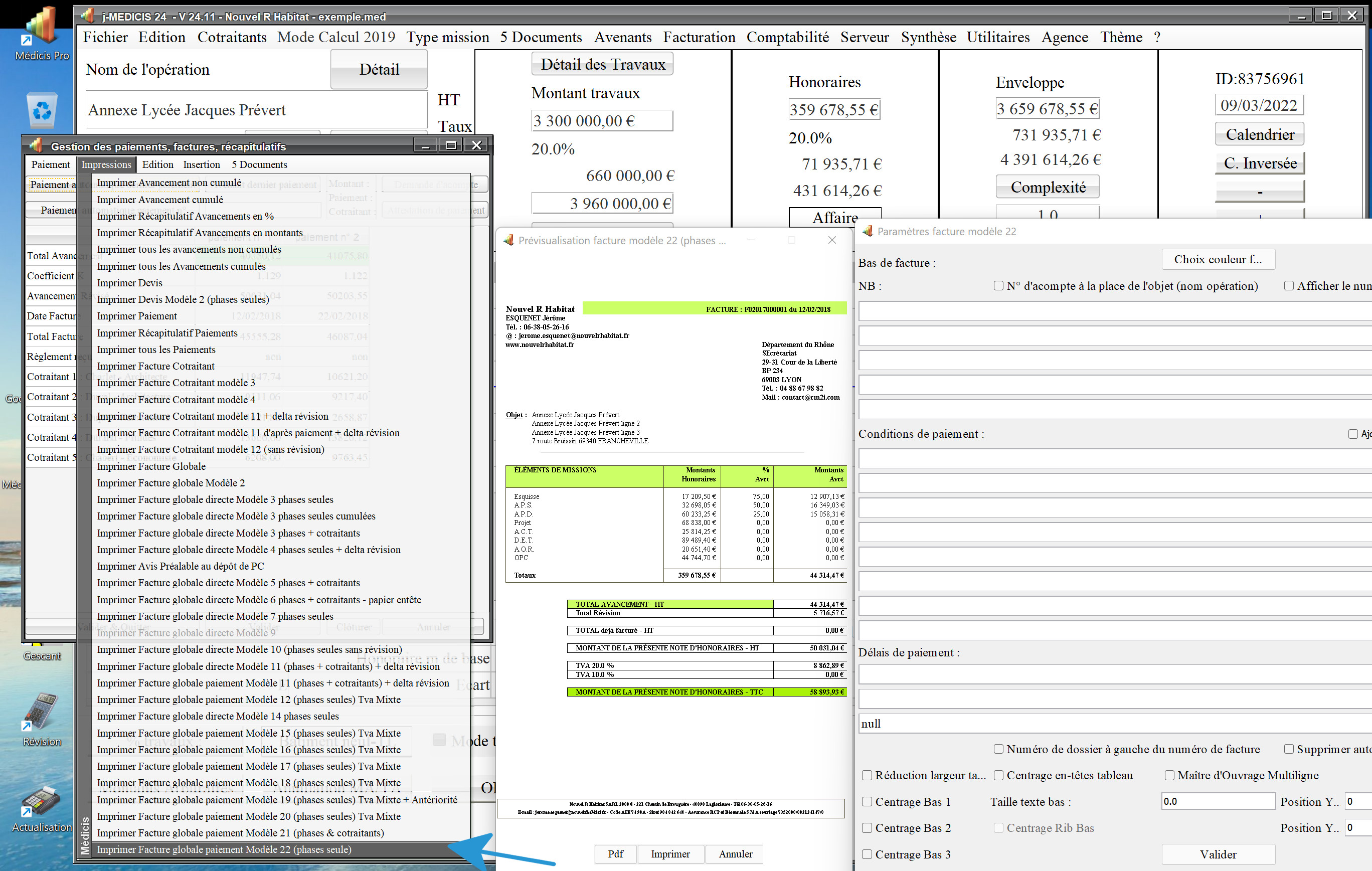Open Choix couleur f... color picker
Screen dimensions: 1372x871
click(1218, 259)
